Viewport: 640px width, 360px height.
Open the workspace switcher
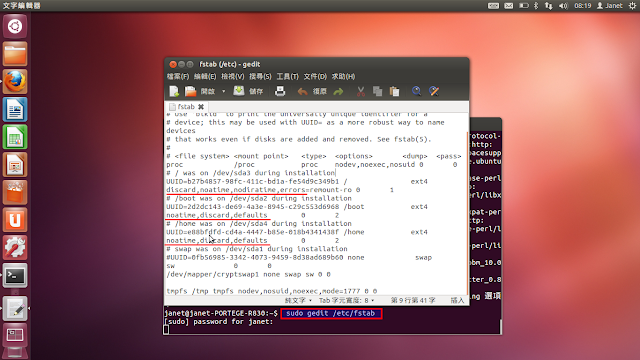pyautogui.click(x=15, y=336)
